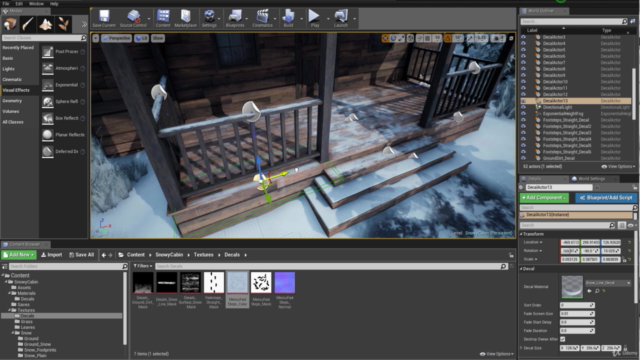The height and width of the screenshot is (360, 640).
Task: Click the Save All button
Action: pos(82,255)
